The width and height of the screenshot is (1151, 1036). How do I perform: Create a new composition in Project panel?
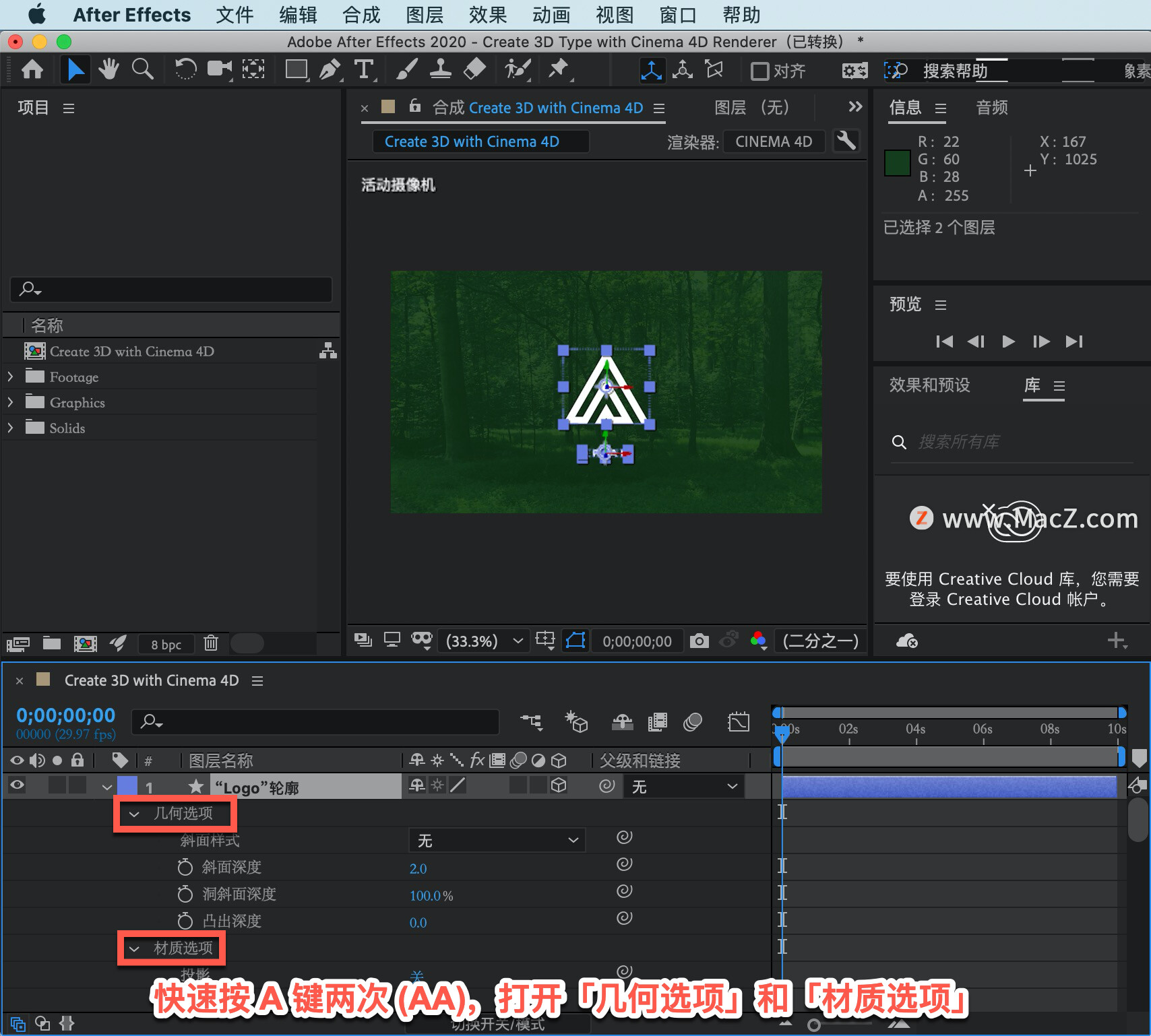pyautogui.click(x=85, y=643)
